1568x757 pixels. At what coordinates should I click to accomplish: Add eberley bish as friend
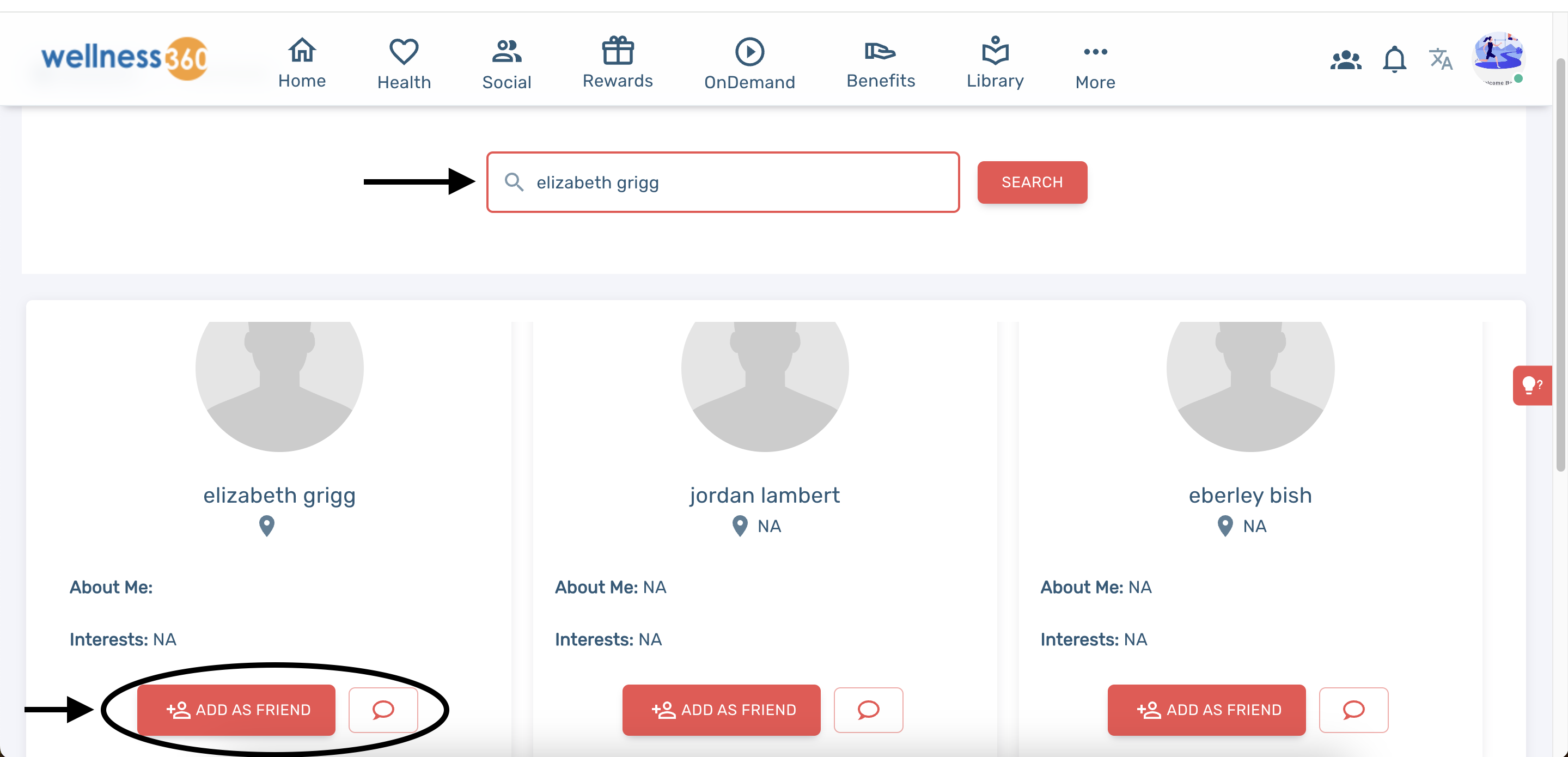click(x=1206, y=710)
